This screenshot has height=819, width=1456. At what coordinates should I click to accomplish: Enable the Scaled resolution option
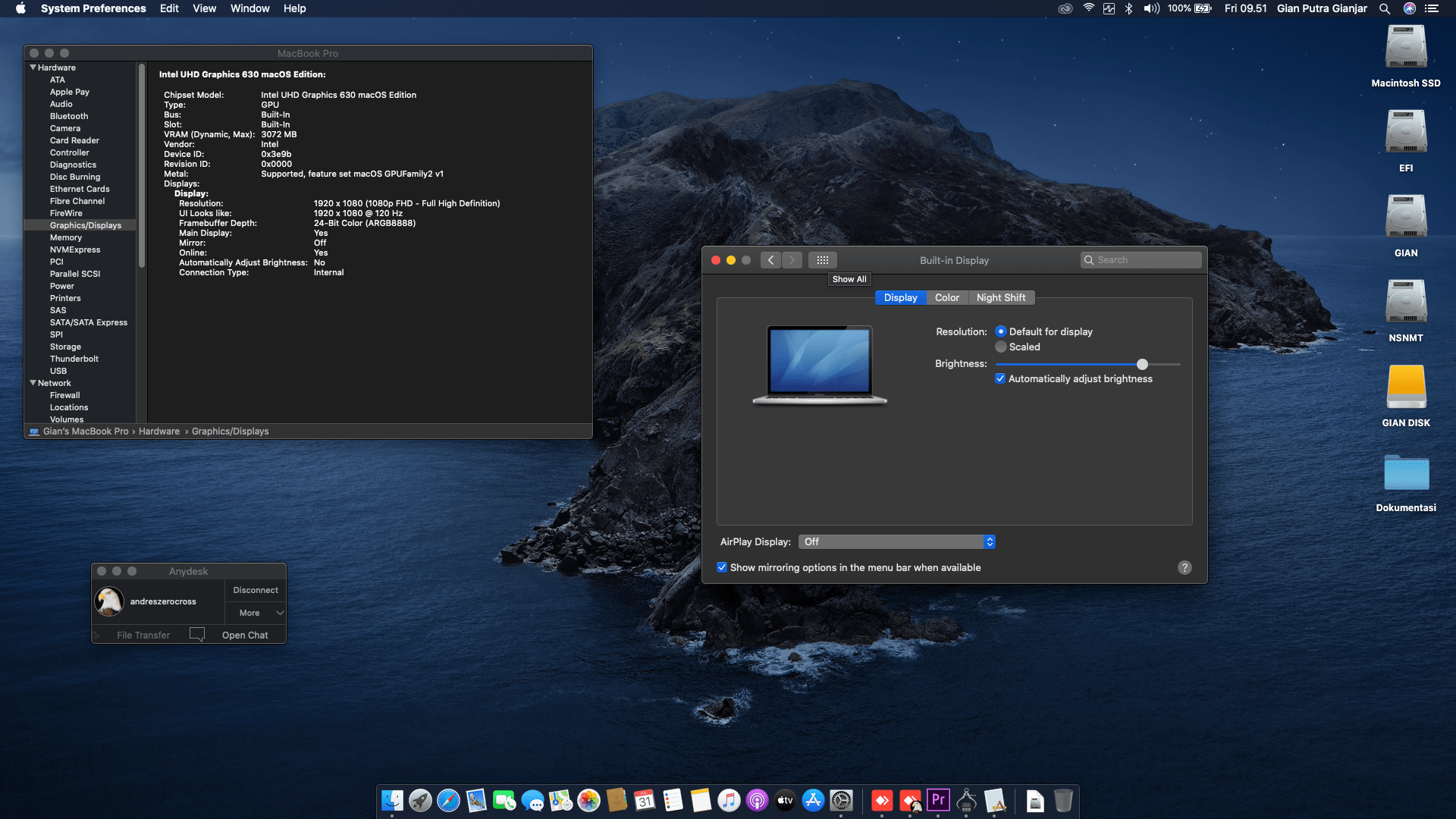click(1001, 347)
